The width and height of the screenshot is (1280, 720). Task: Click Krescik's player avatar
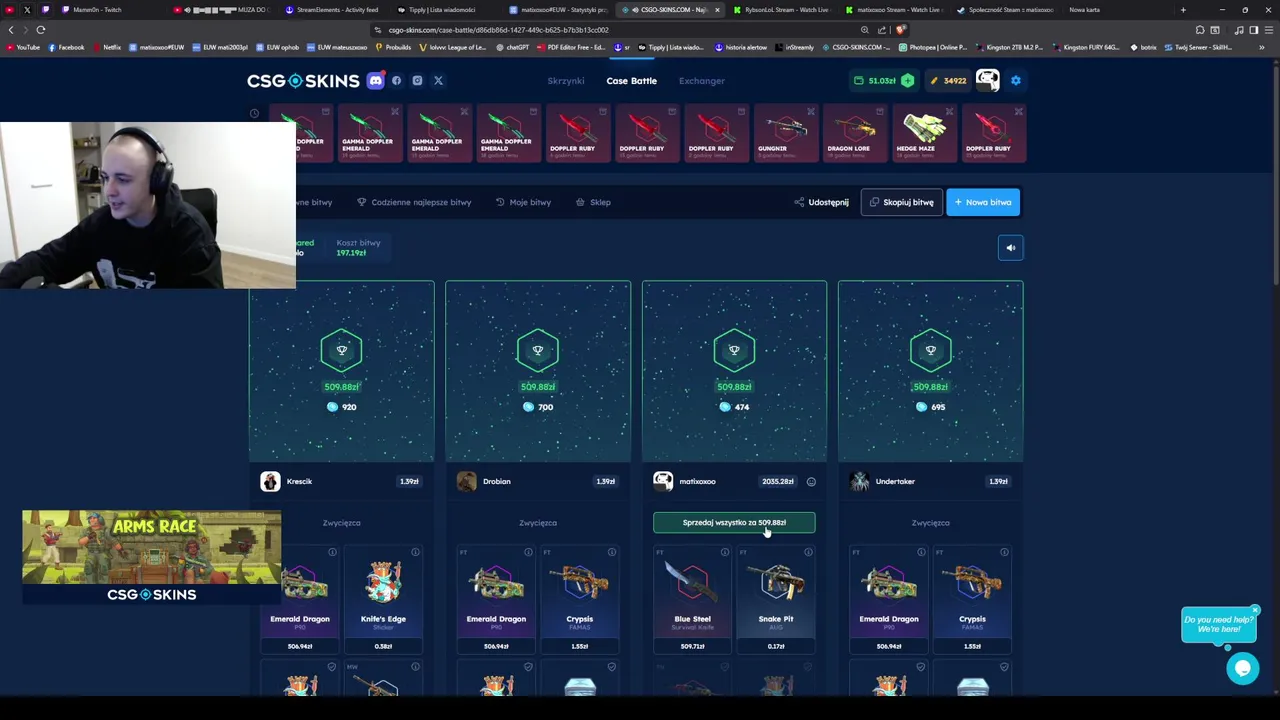270,482
